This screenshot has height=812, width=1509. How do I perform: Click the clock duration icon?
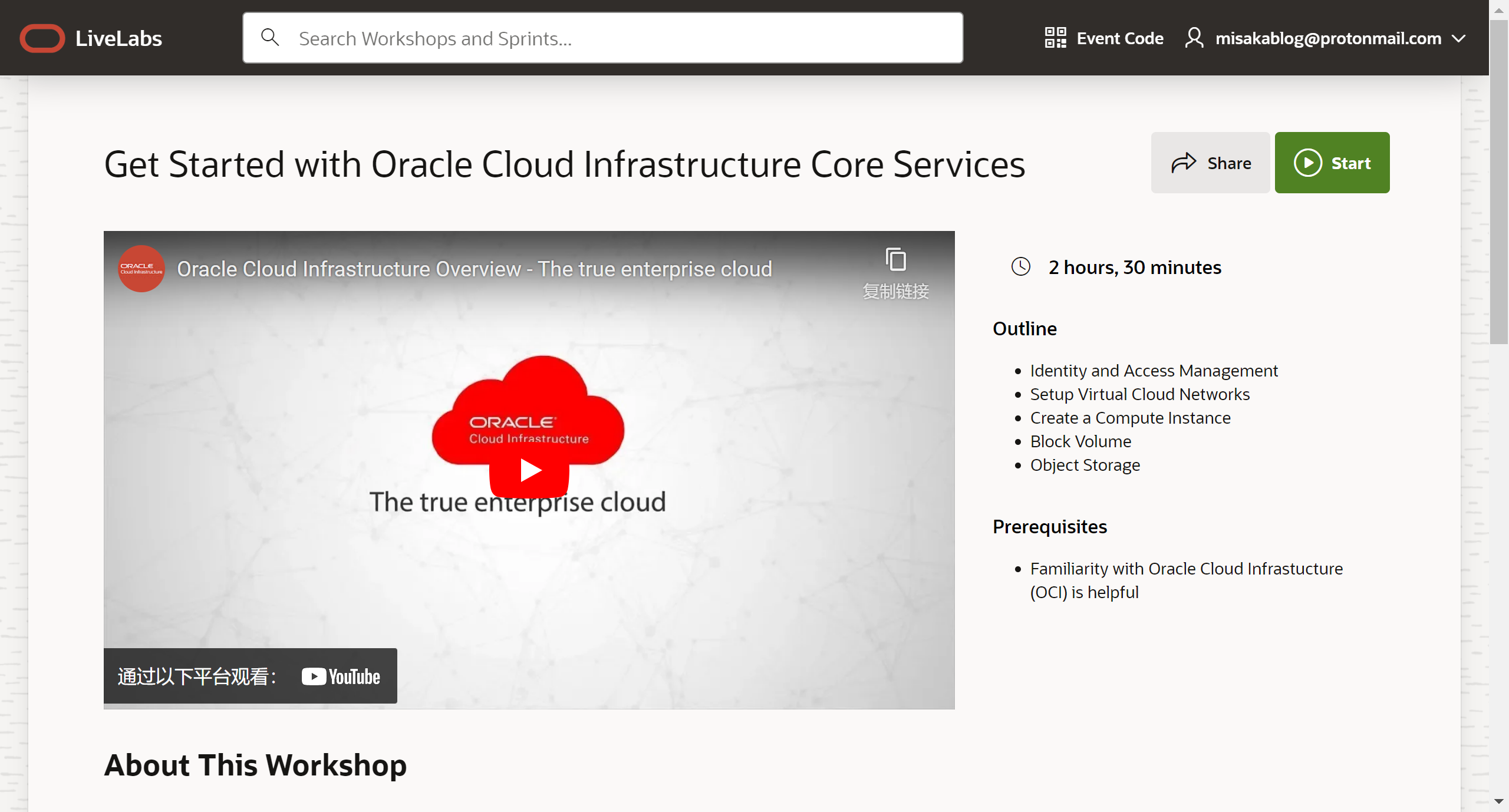pos(1021,267)
